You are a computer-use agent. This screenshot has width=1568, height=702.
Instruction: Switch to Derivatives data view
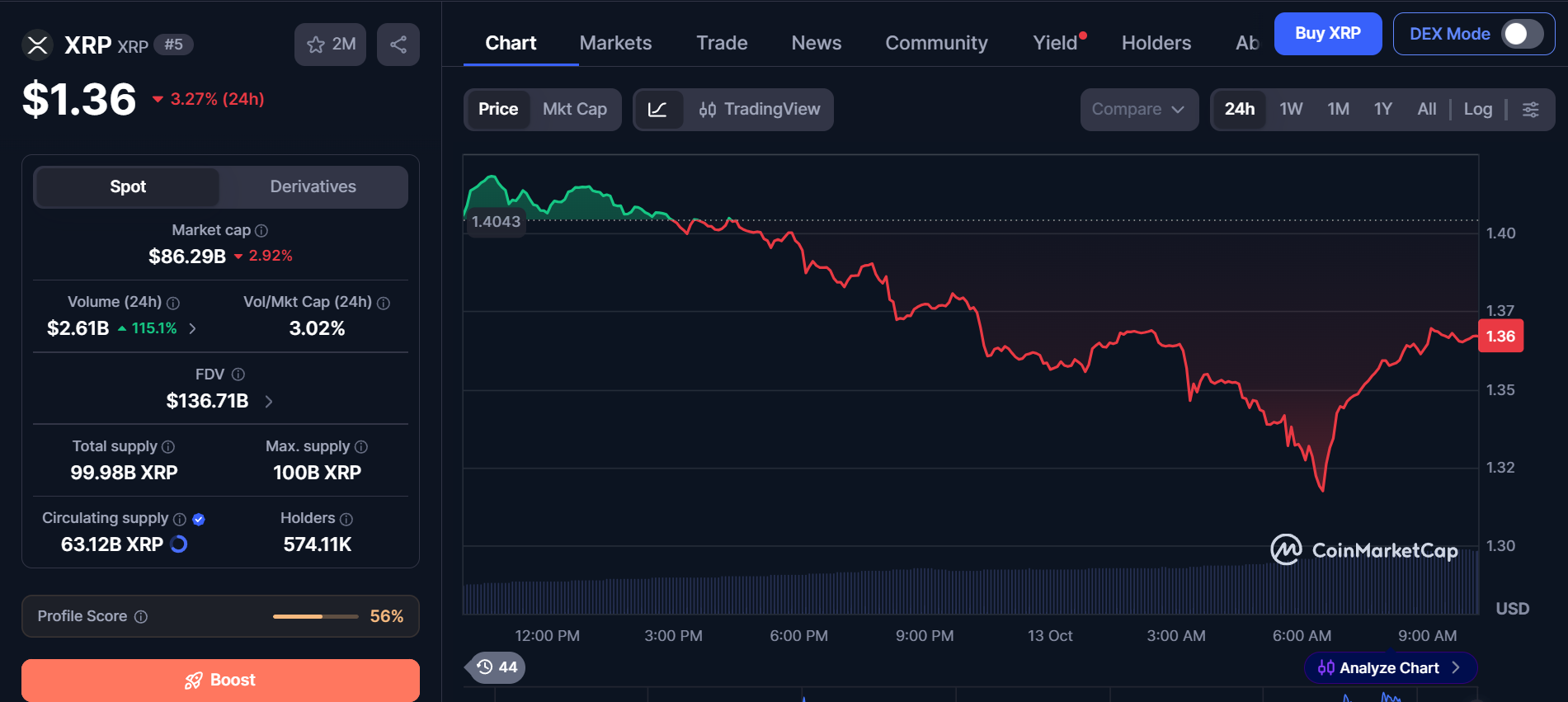click(x=313, y=187)
